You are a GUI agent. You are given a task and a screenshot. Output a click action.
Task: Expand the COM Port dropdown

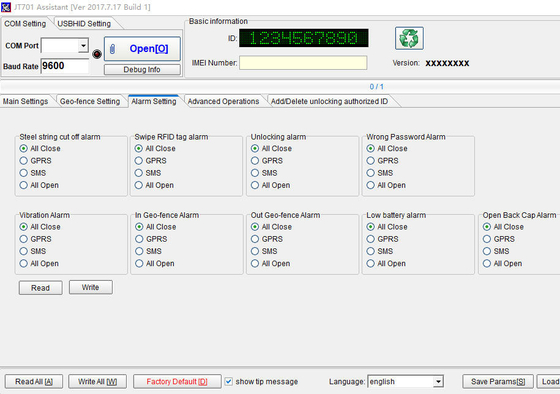pyautogui.click(x=83, y=45)
